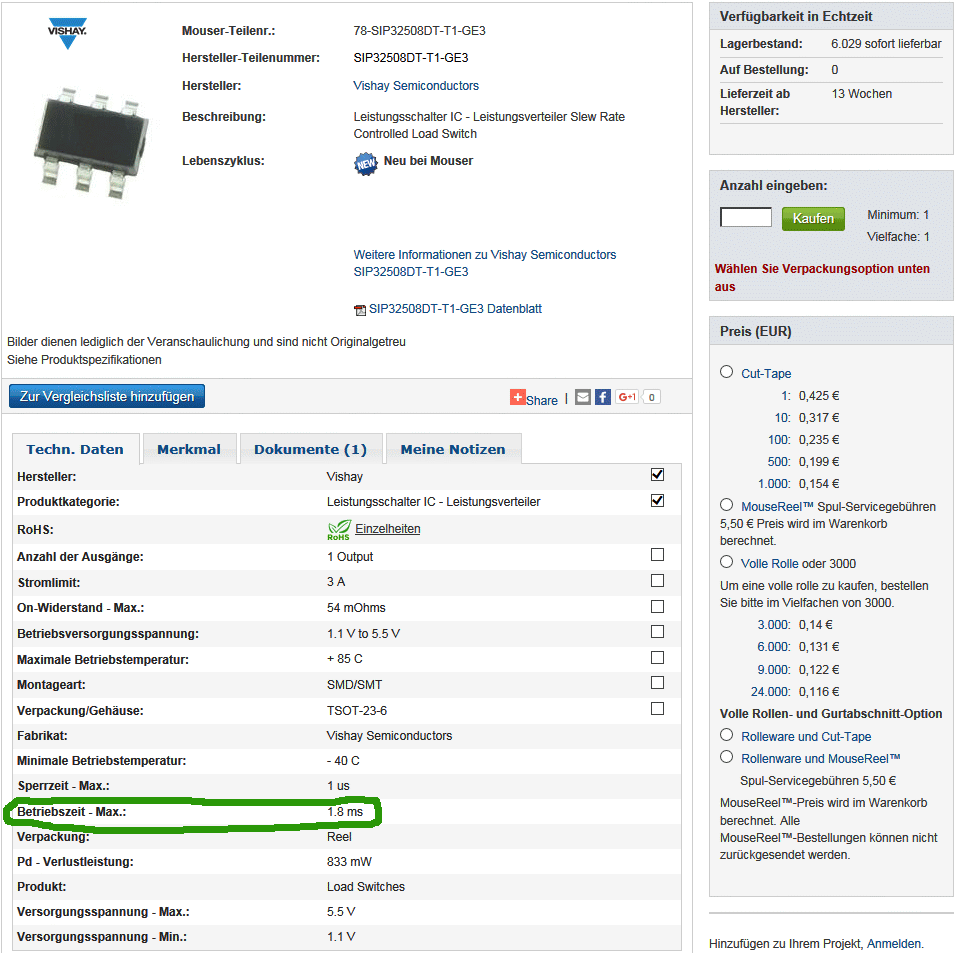Click the Google +1 icon
Image resolution: width=954 pixels, height=953 pixels.
pos(627,397)
